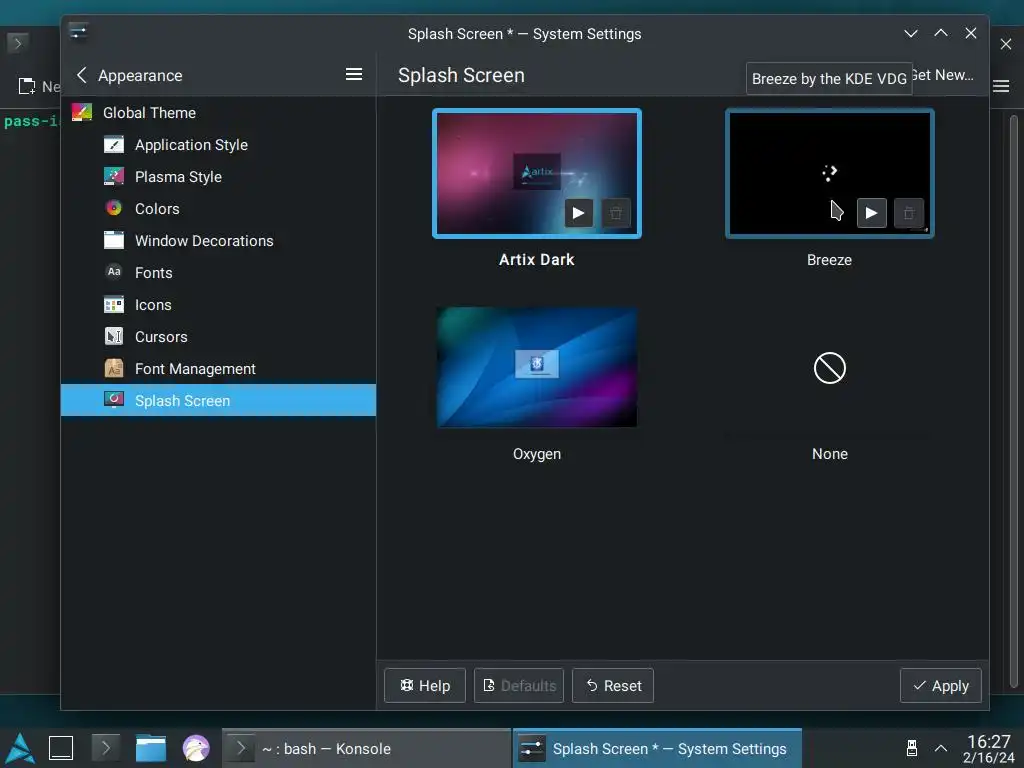Close the Konsole window

point(1006,44)
